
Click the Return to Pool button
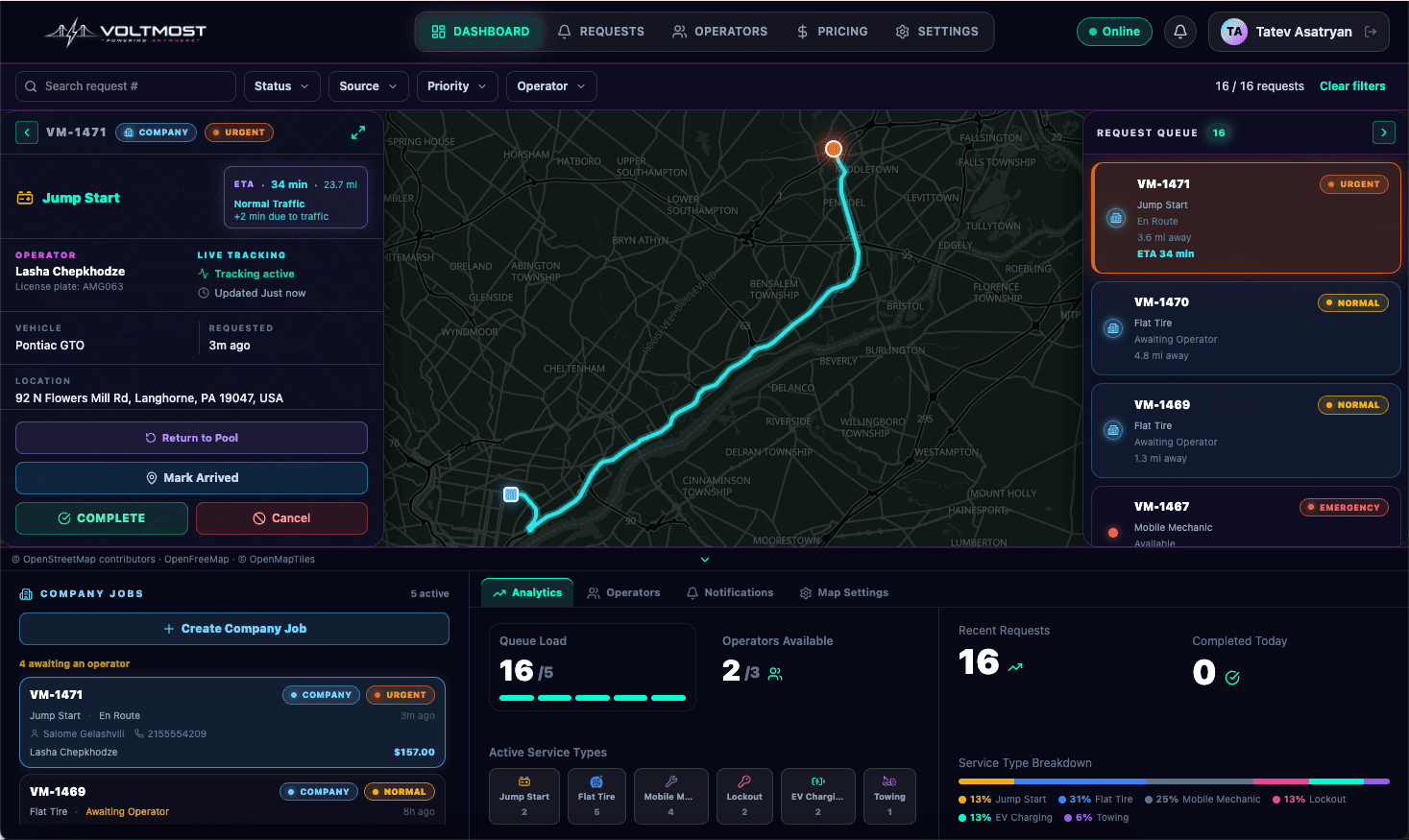click(x=191, y=438)
